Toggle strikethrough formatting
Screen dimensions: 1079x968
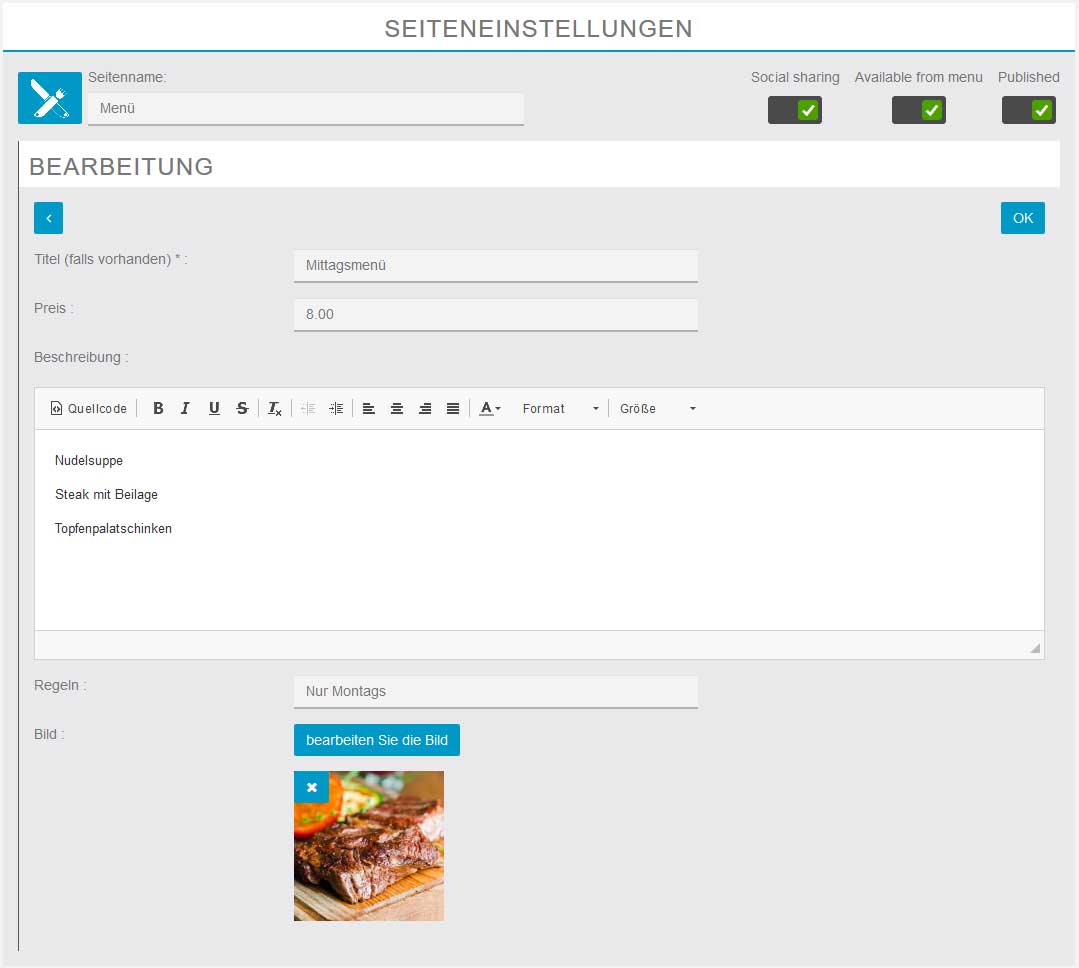(x=242, y=409)
